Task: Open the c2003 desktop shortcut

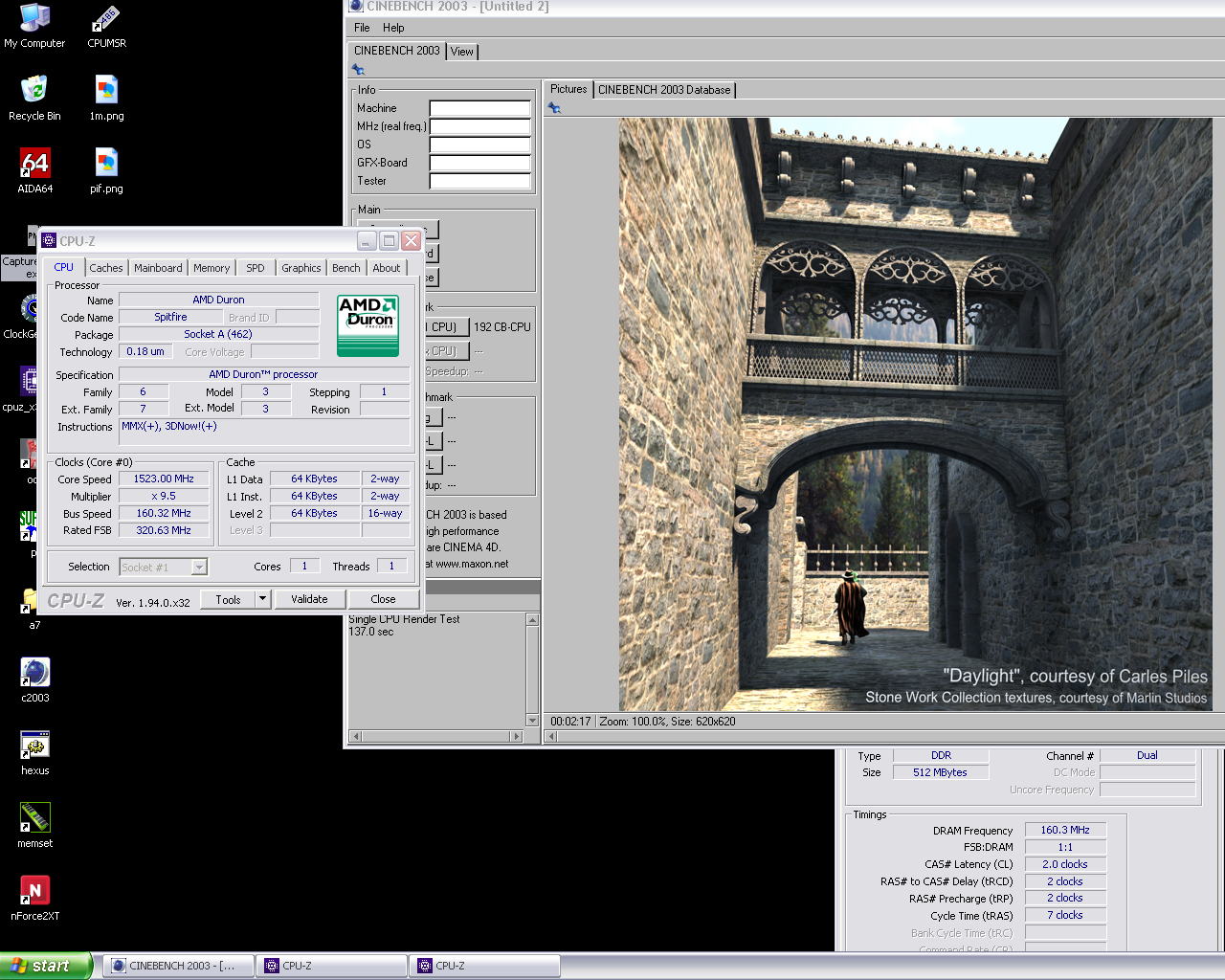Action: click(x=34, y=679)
